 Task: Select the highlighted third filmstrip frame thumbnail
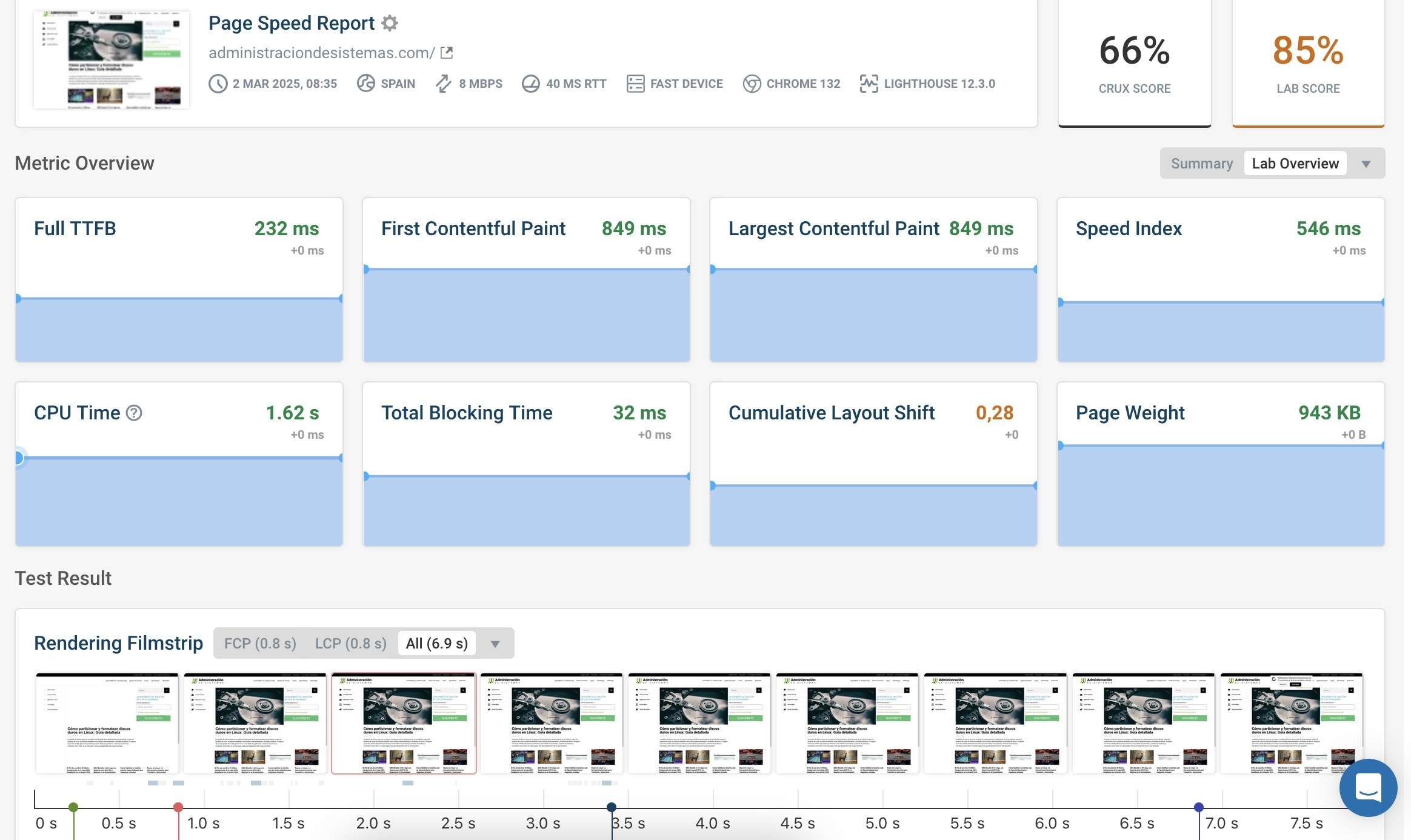[404, 723]
